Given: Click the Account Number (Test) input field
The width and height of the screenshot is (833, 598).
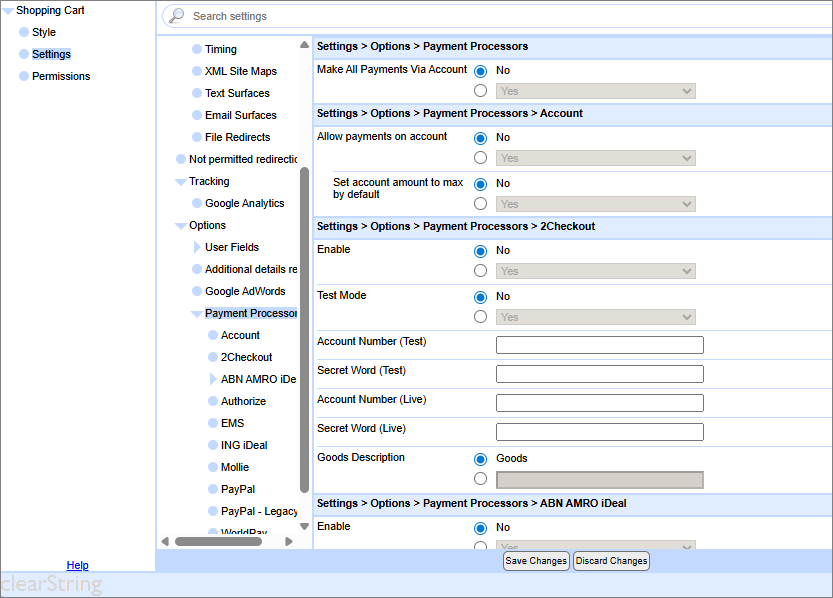Looking at the screenshot, I should [599, 345].
